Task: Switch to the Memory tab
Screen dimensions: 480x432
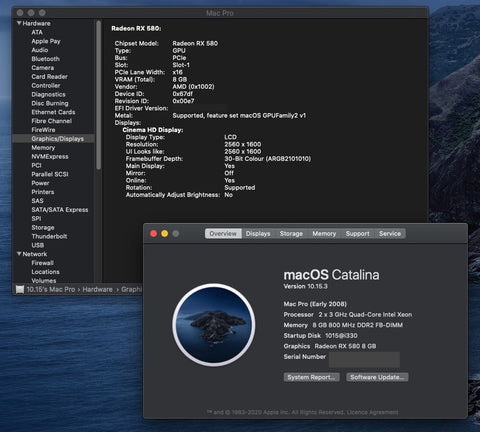Action: pos(324,234)
